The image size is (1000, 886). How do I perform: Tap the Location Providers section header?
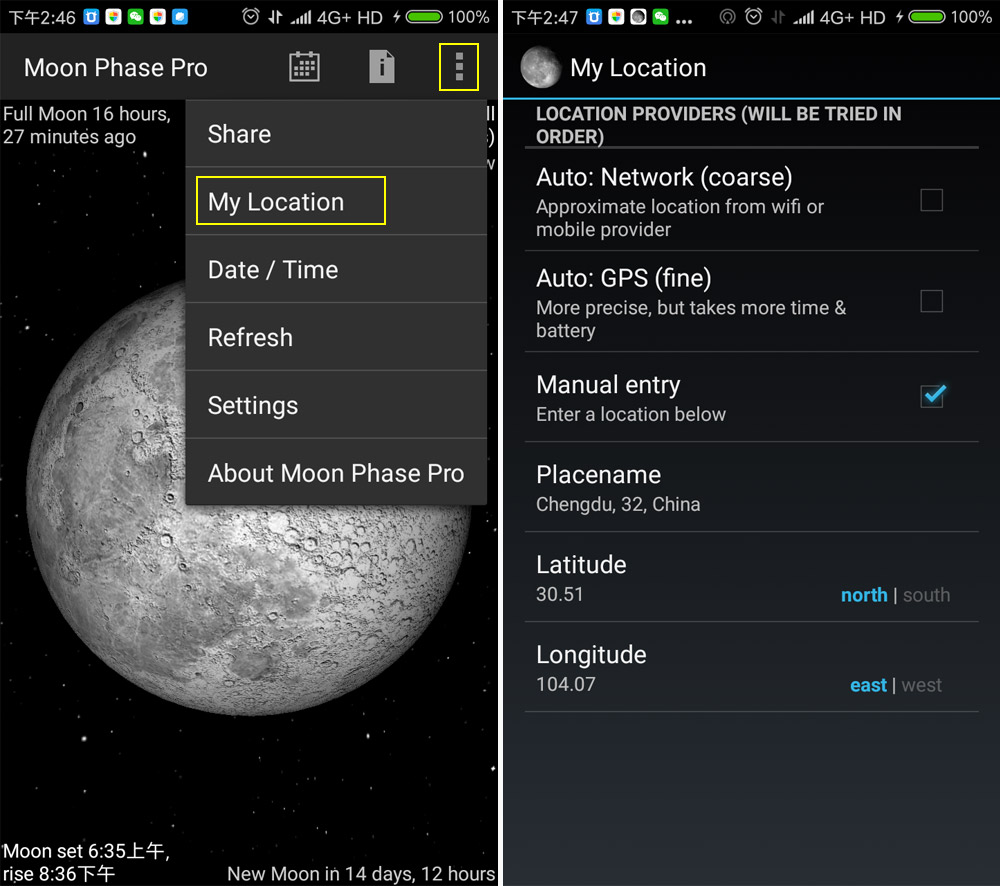click(718, 125)
